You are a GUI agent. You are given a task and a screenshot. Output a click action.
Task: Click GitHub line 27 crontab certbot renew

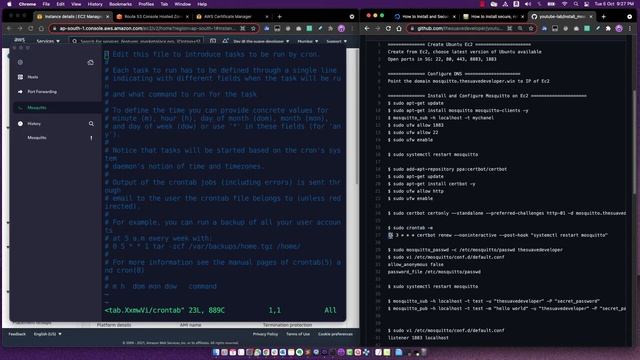coord(498,235)
